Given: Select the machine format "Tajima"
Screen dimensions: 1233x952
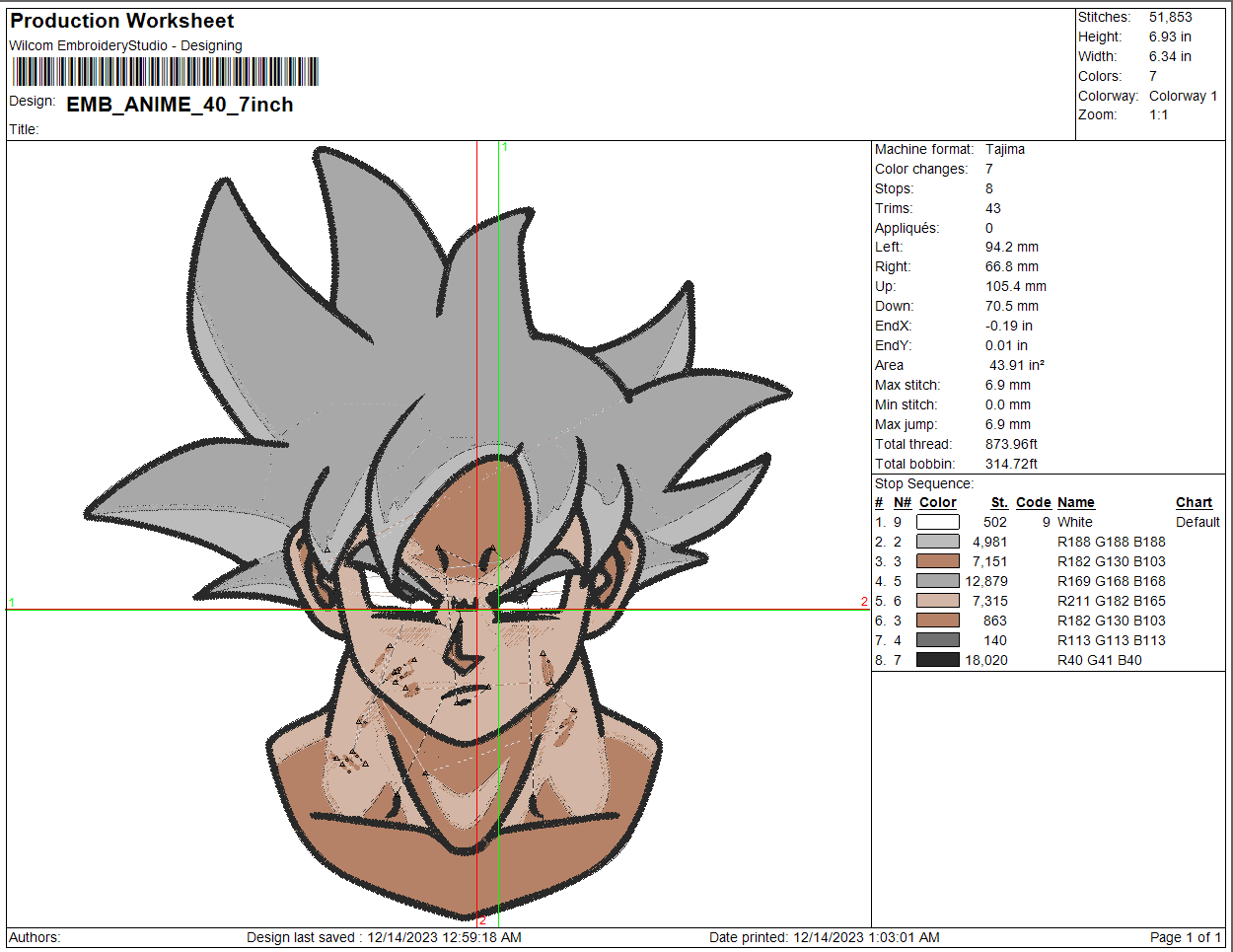Looking at the screenshot, I should (x=1005, y=149).
